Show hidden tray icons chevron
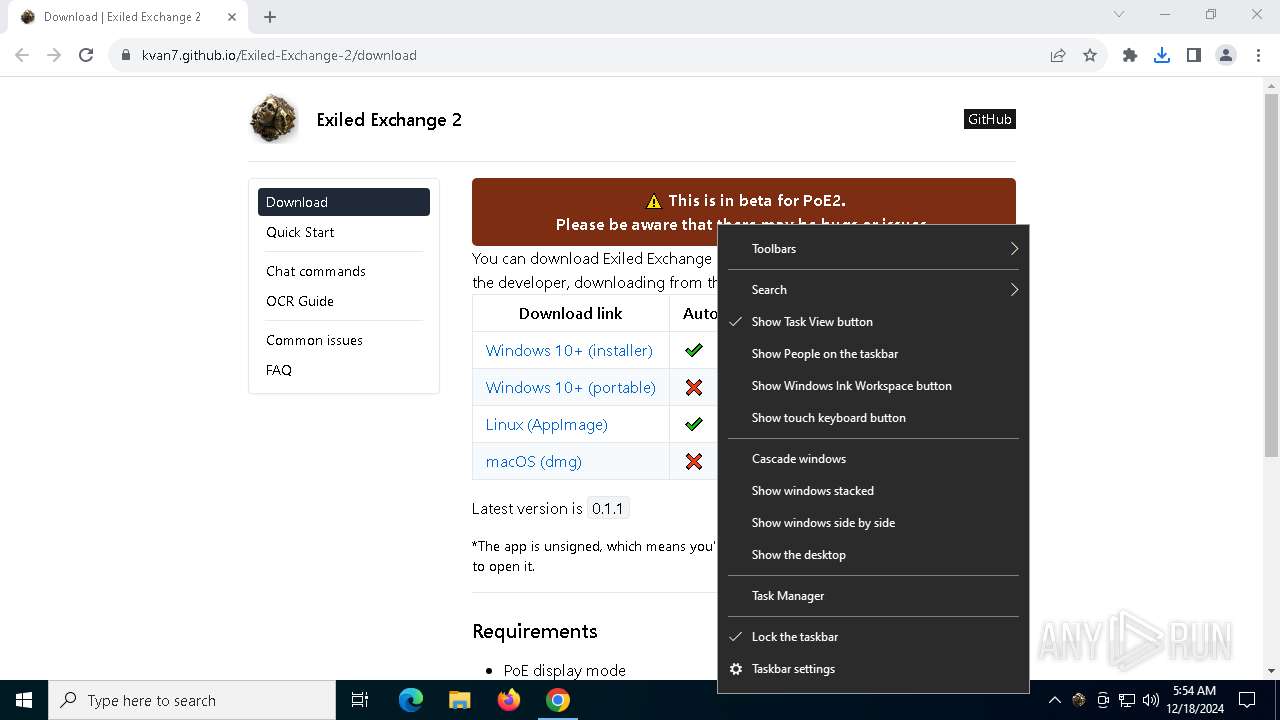Viewport: 1280px width, 720px height. click(1054, 700)
